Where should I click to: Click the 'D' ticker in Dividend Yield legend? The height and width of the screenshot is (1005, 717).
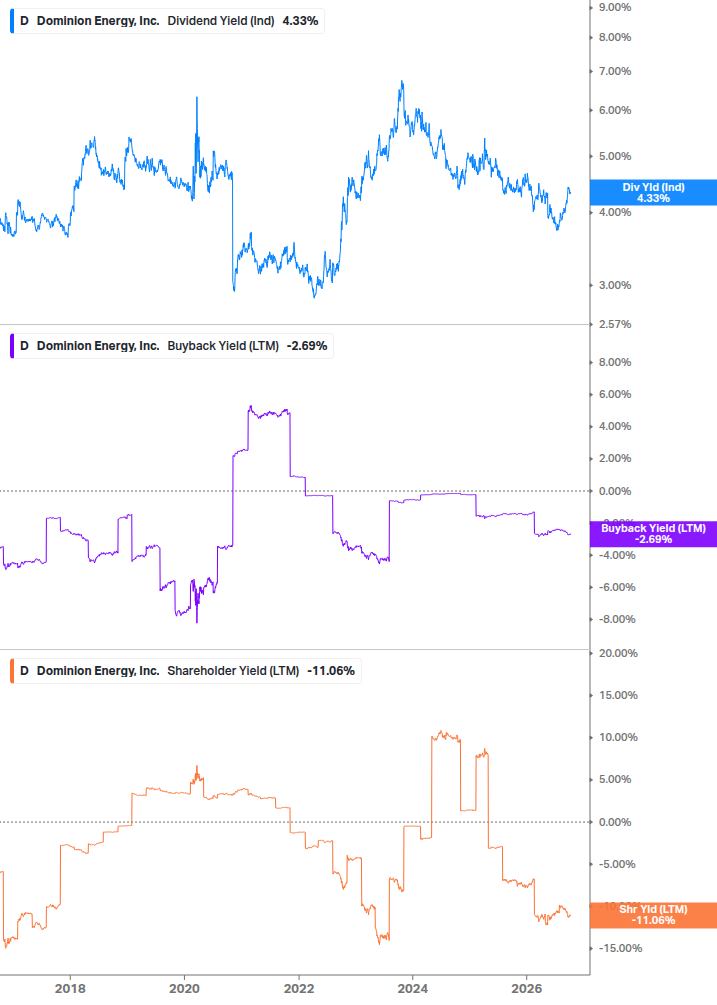click(24, 21)
